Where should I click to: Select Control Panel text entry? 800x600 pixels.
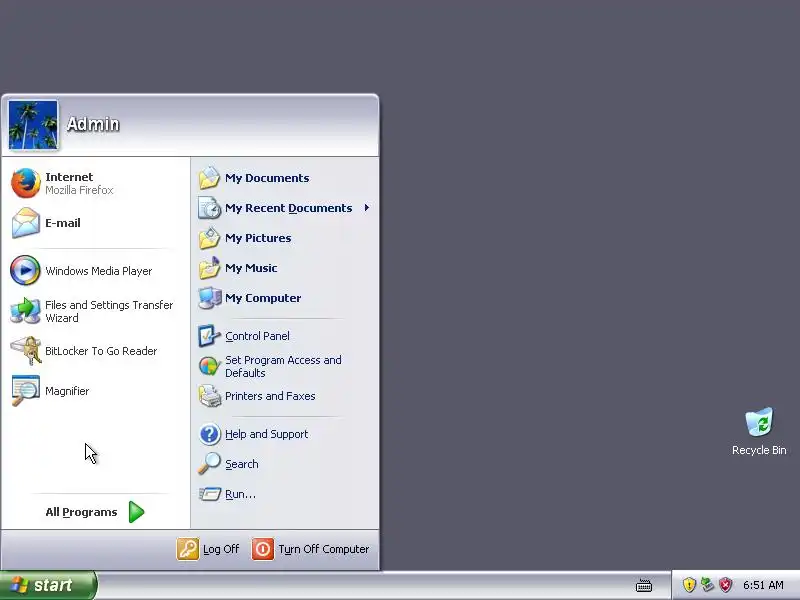pyautogui.click(x=257, y=336)
